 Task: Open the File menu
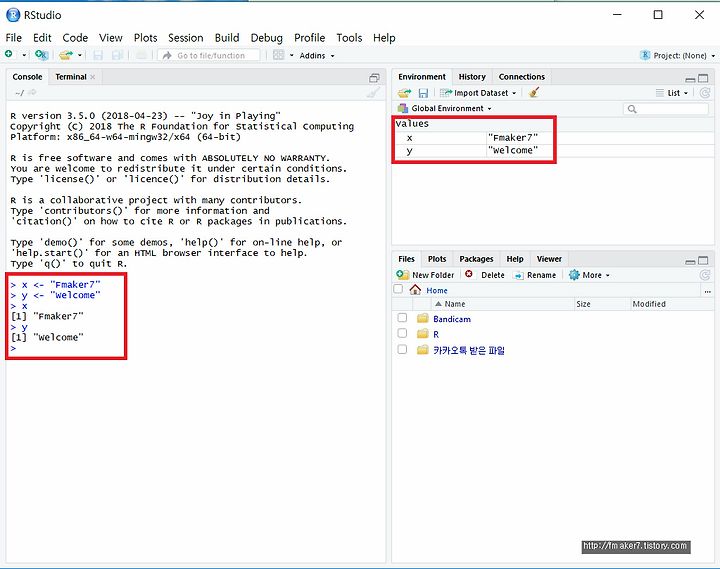[13, 38]
